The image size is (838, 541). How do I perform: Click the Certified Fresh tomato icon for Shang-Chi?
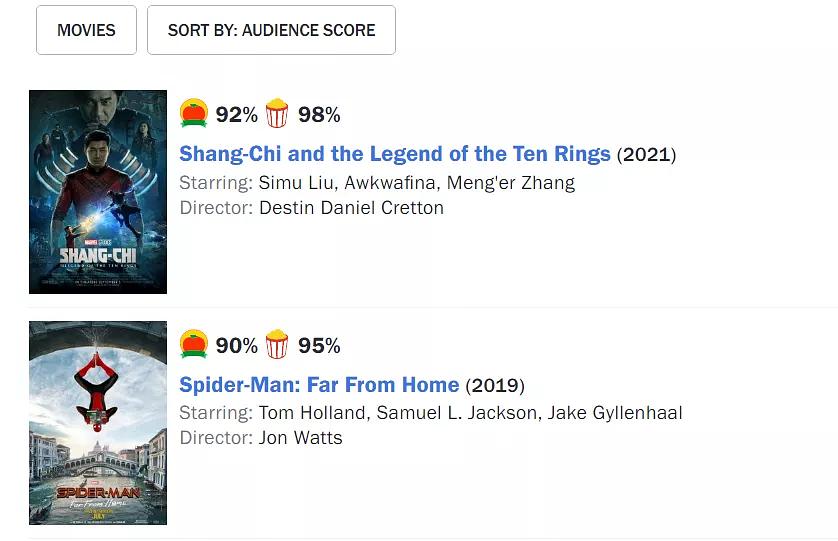194,114
